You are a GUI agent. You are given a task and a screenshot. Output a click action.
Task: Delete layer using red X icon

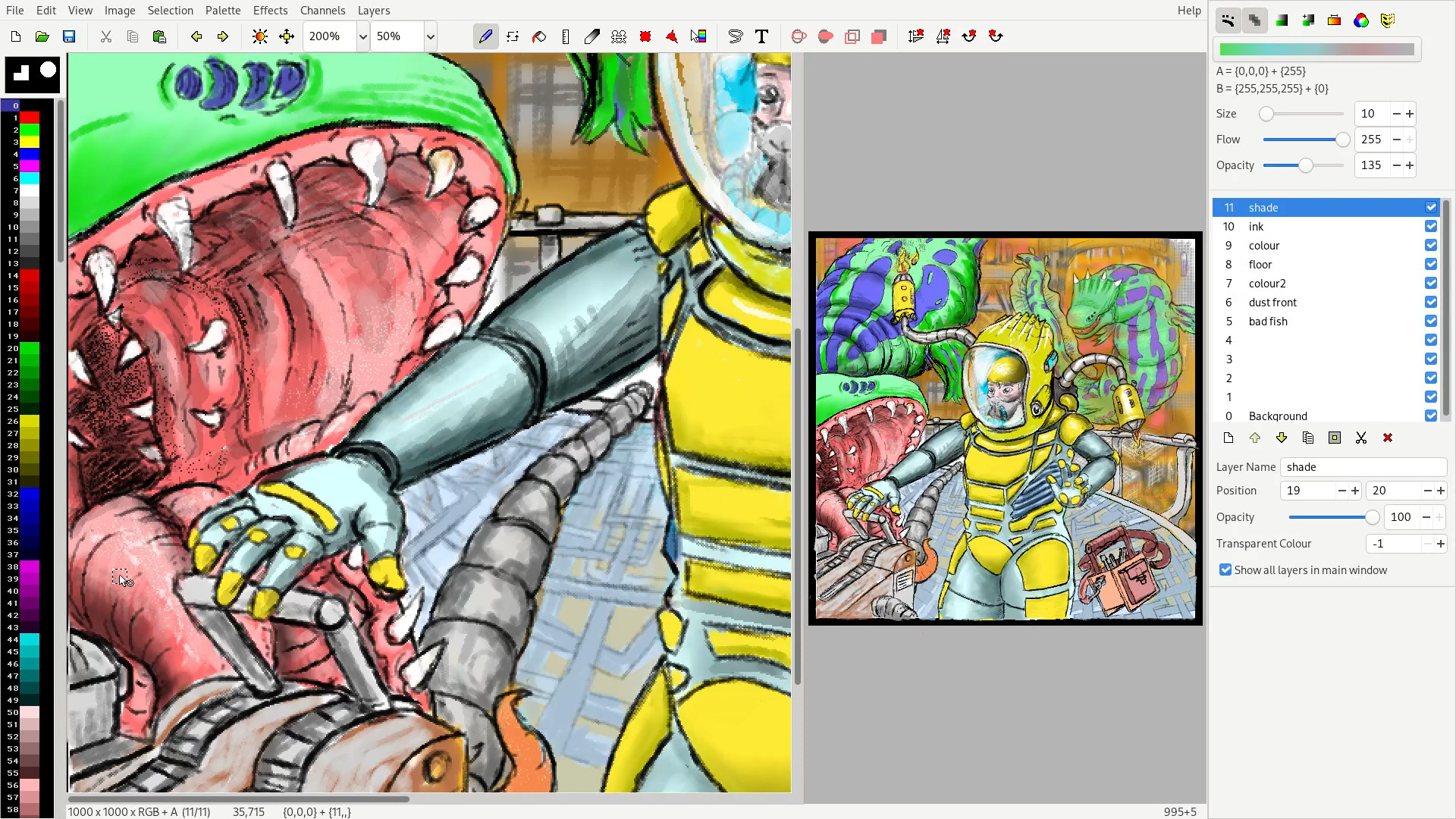[1387, 438]
